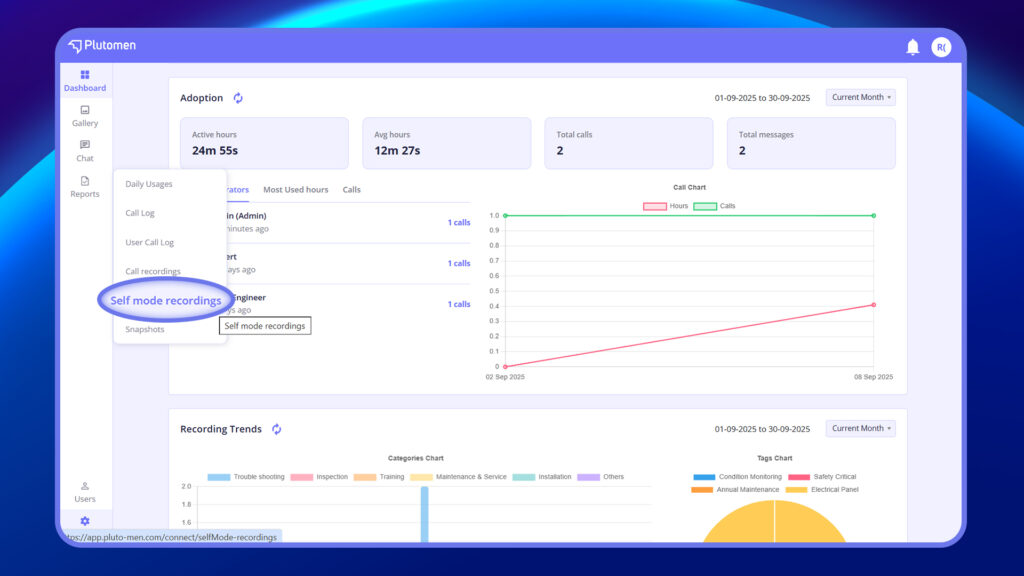
Task: Open the Dashboard sidebar item
Action: (x=85, y=81)
